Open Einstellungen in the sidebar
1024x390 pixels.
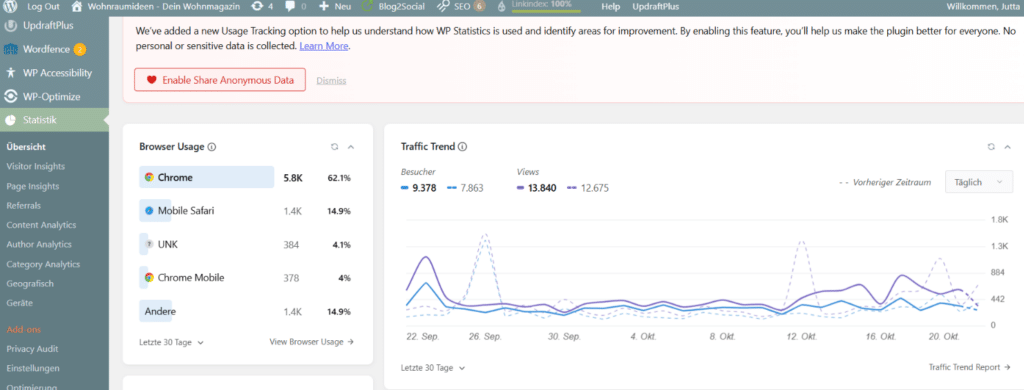pyautogui.click(x=33, y=368)
